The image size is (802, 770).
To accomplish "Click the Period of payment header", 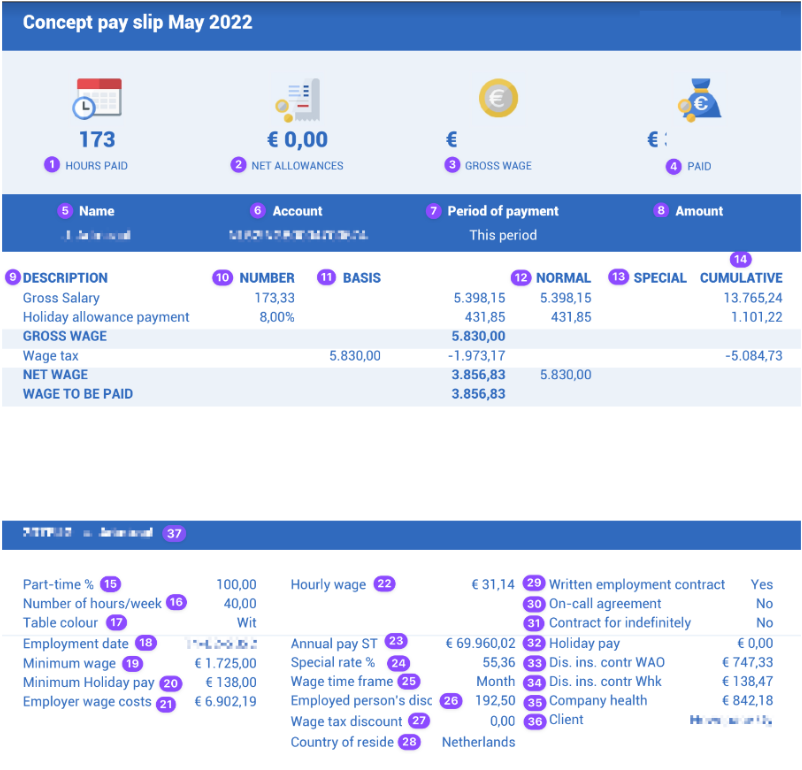I will pyautogui.click(x=504, y=211).
